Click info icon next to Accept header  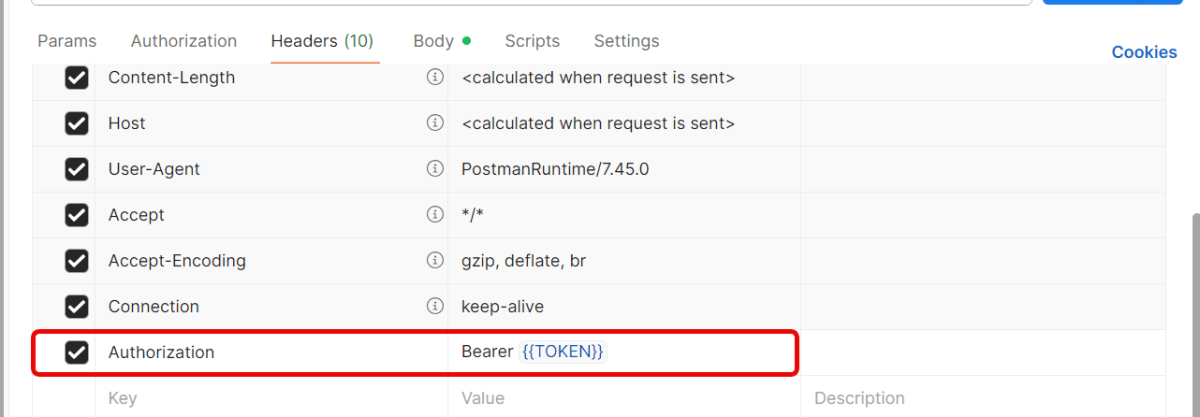click(x=435, y=215)
